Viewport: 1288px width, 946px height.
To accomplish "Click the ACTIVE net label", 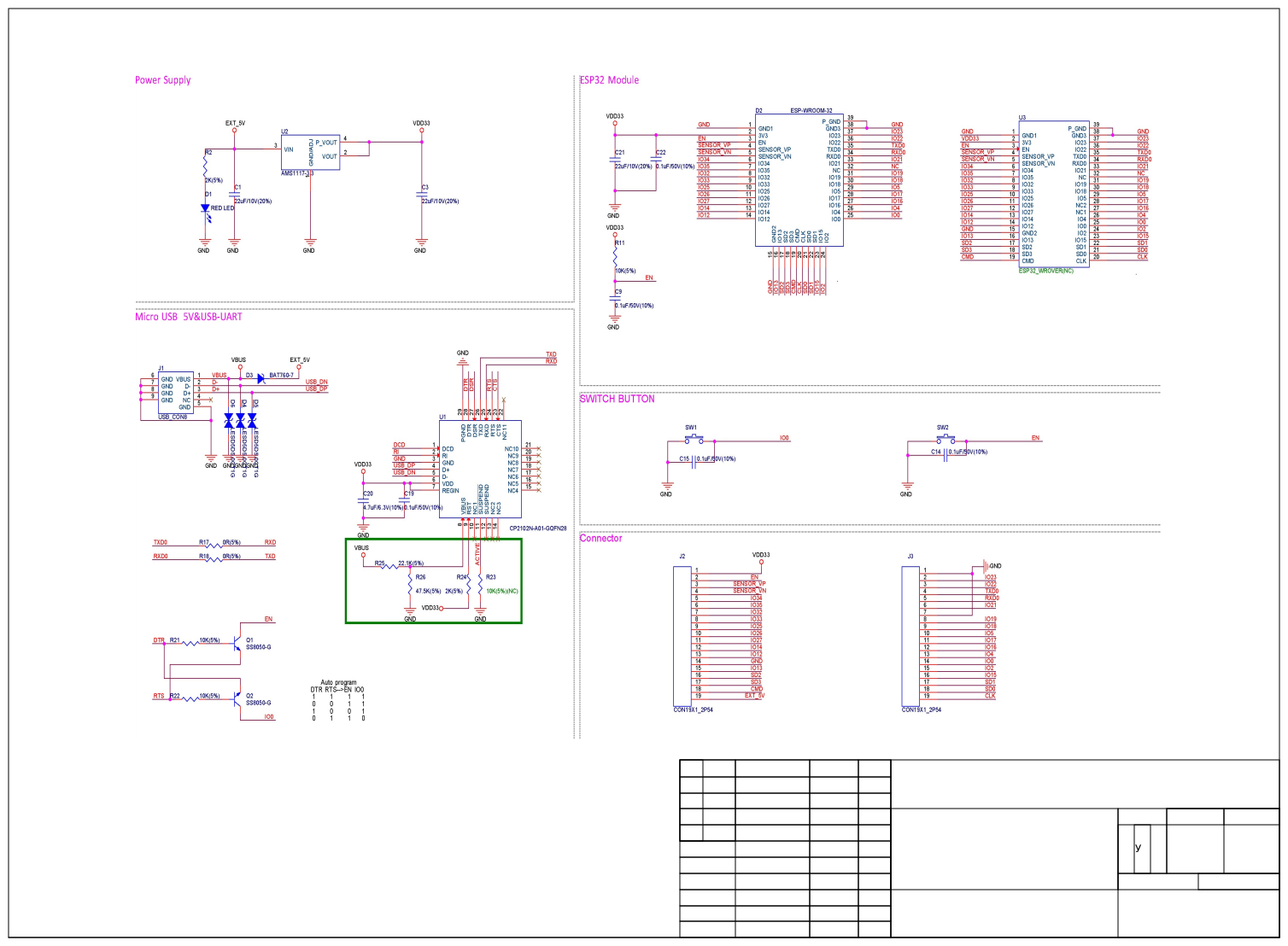I will click(x=477, y=554).
